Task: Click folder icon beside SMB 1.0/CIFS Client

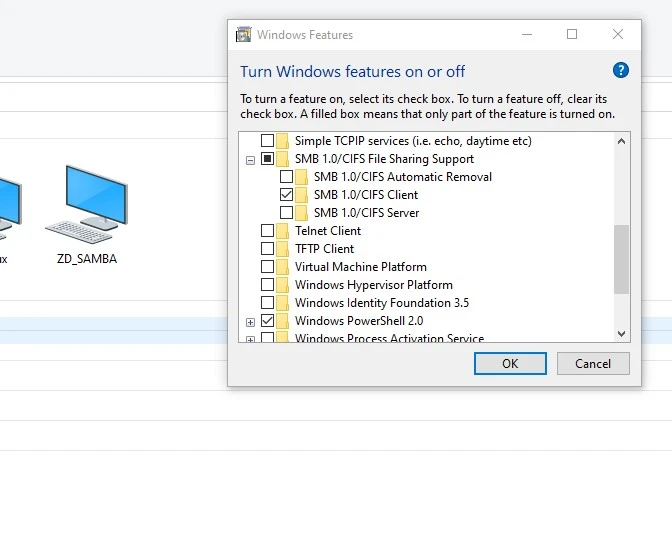Action: (301, 195)
